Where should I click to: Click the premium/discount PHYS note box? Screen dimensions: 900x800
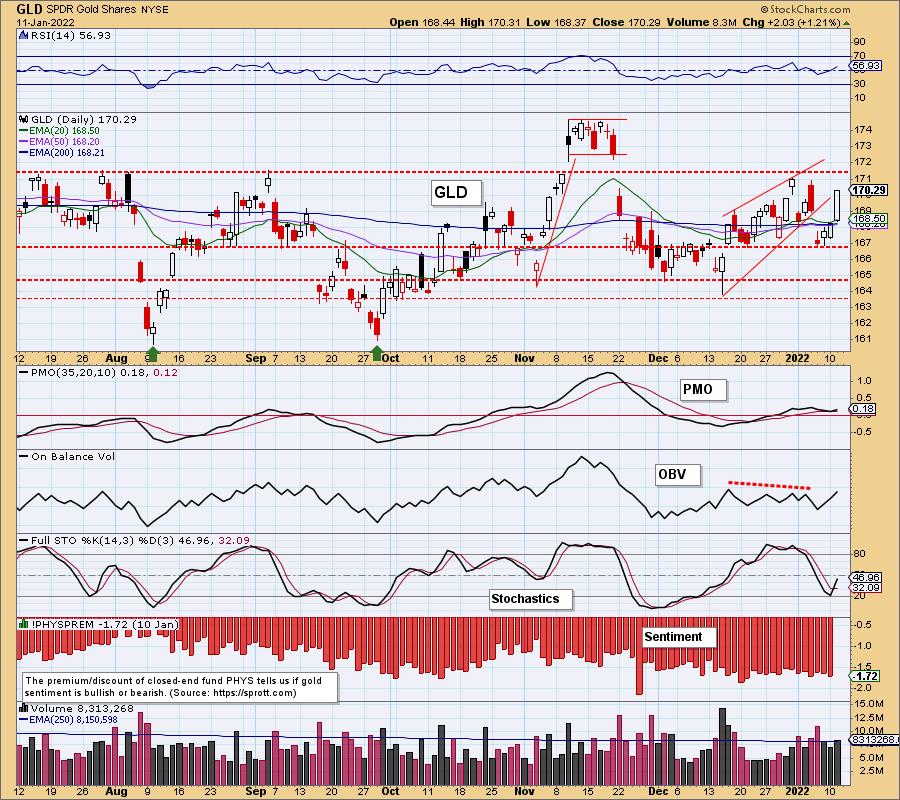[180, 687]
